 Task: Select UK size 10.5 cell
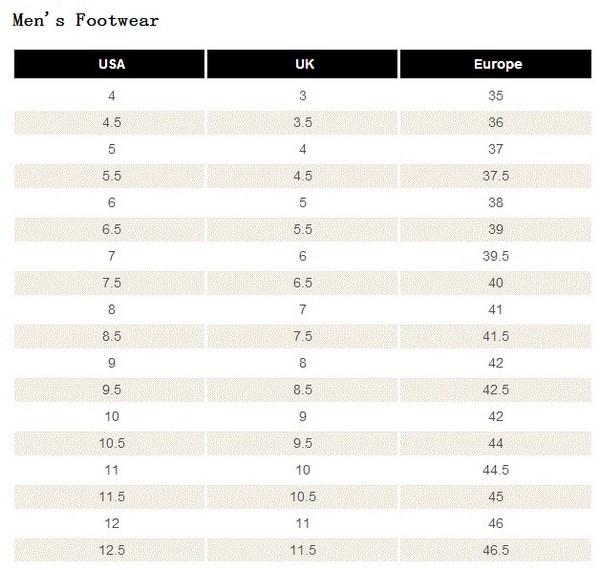pyautogui.click(x=302, y=497)
